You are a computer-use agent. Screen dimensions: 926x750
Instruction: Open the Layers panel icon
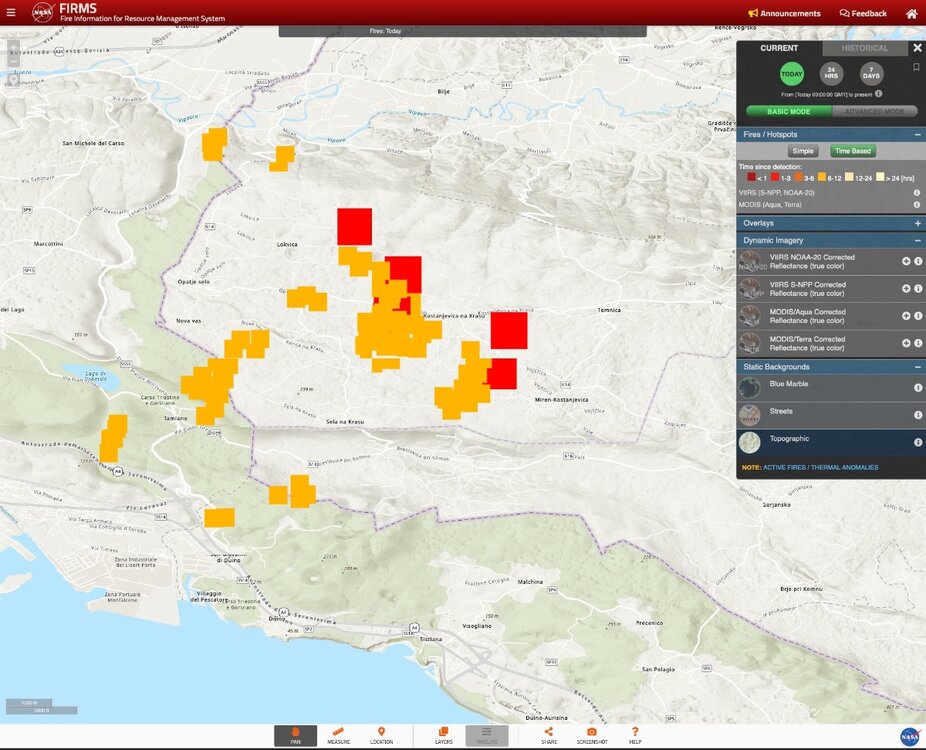click(x=443, y=735)
